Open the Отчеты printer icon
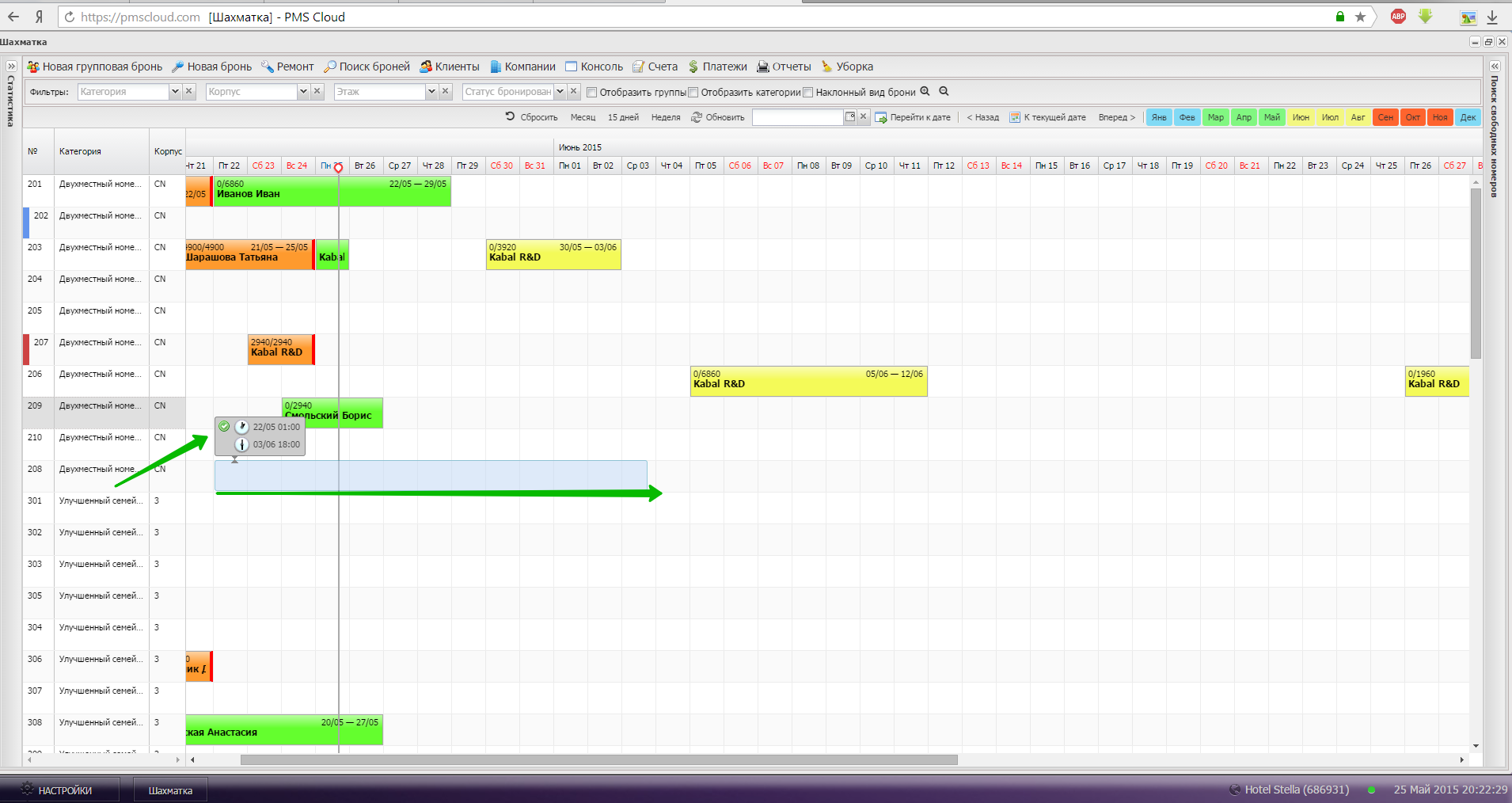 tap(763, 67)
